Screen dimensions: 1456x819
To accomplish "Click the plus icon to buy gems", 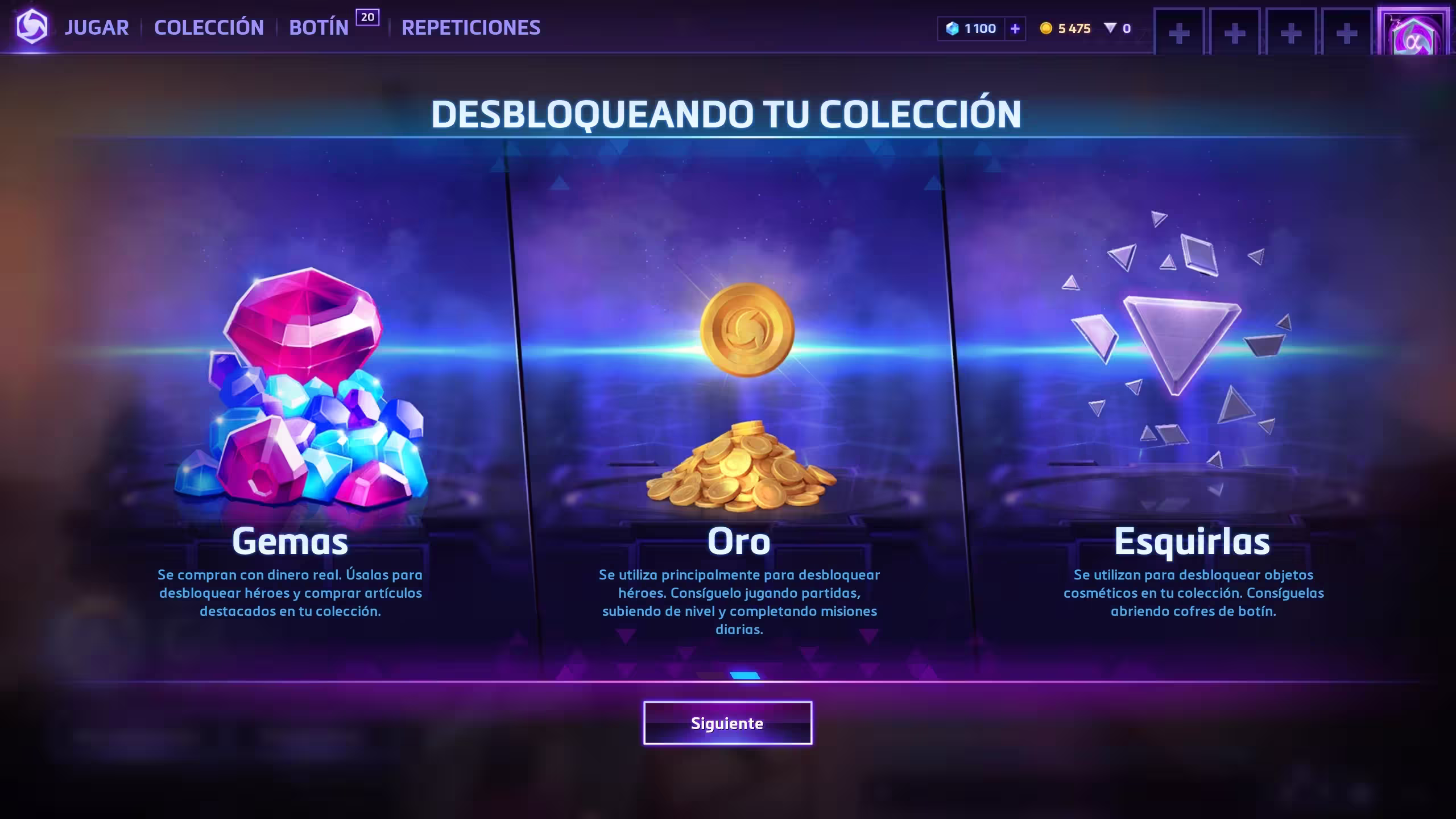I will click(1015, 28).
